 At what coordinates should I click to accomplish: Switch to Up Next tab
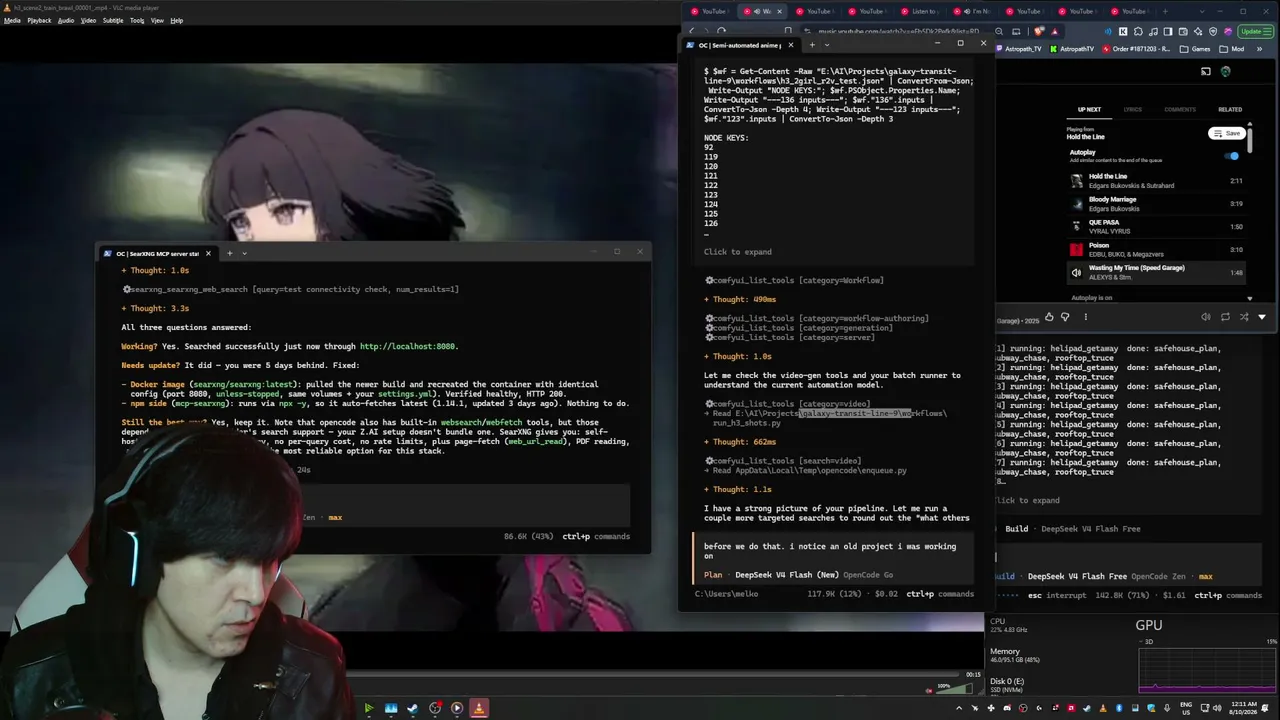1089,109
